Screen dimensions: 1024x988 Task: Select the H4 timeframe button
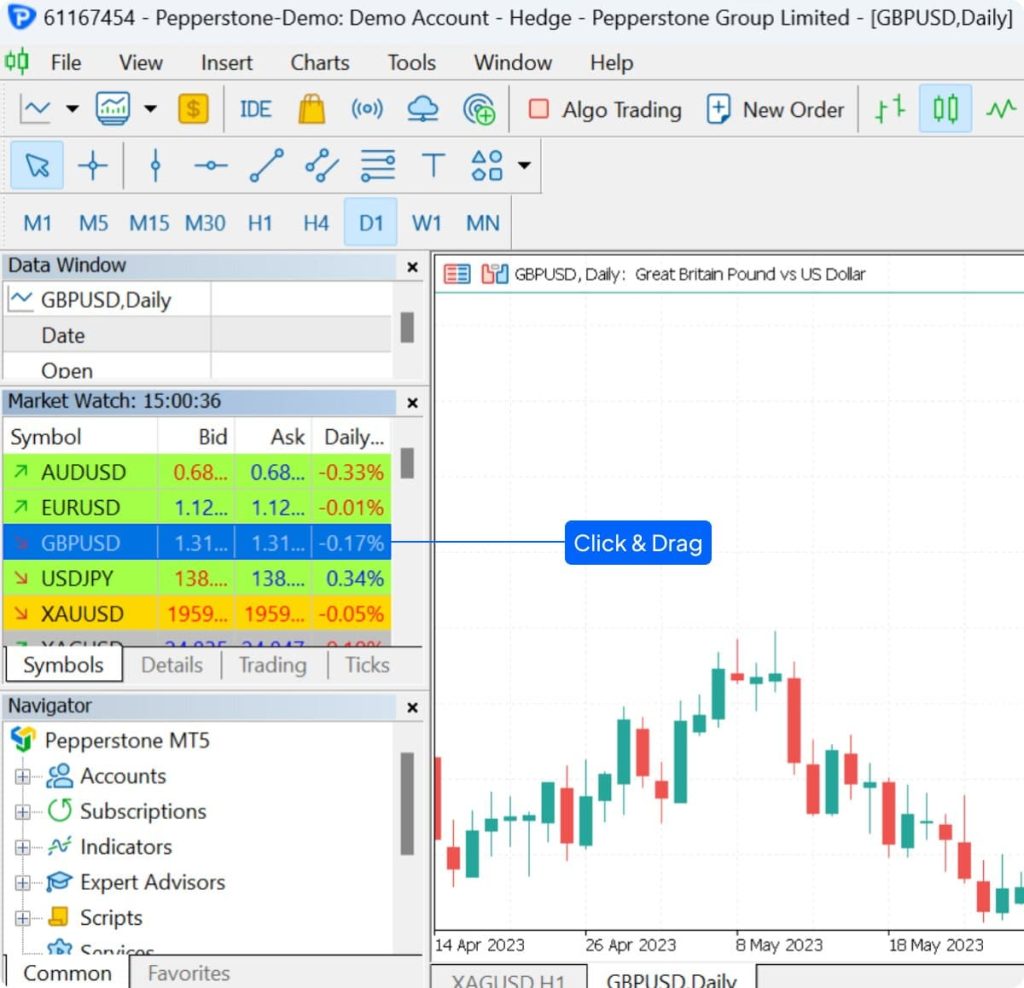pyautogui.click(x=316, y=223)
